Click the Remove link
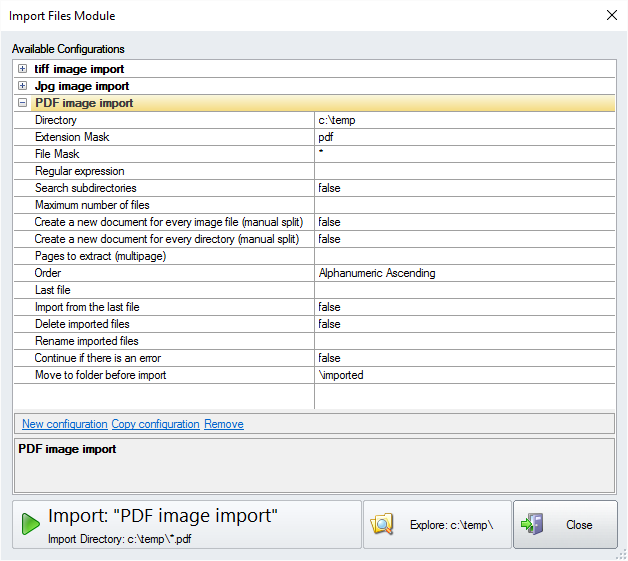Image resolution: width=628 pixels, height=561 pixels. click(223, 424)
